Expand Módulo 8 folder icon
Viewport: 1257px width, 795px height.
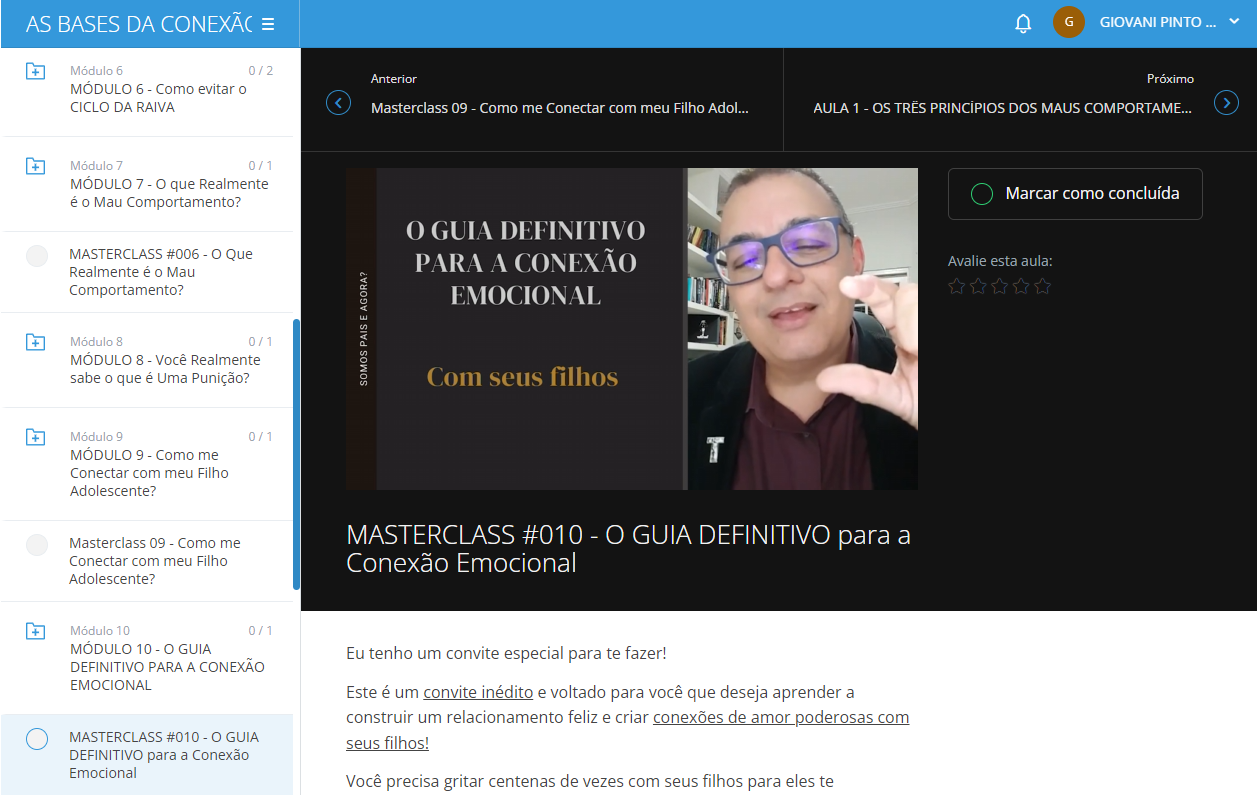point(35,343)
